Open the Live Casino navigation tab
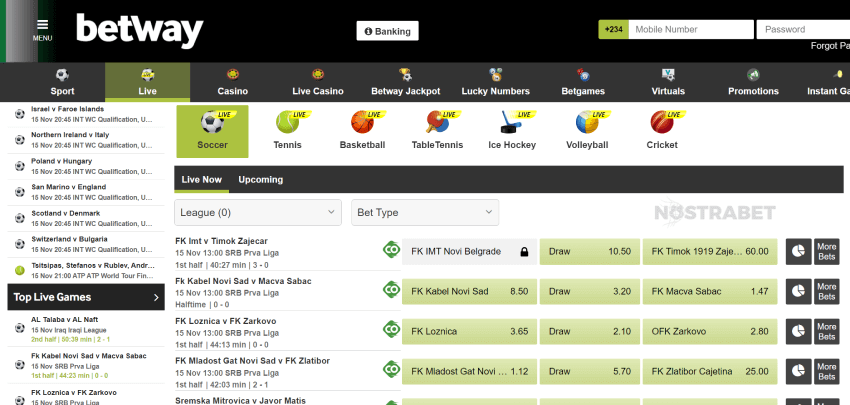 pyautogui.click(x=318, y=82)
